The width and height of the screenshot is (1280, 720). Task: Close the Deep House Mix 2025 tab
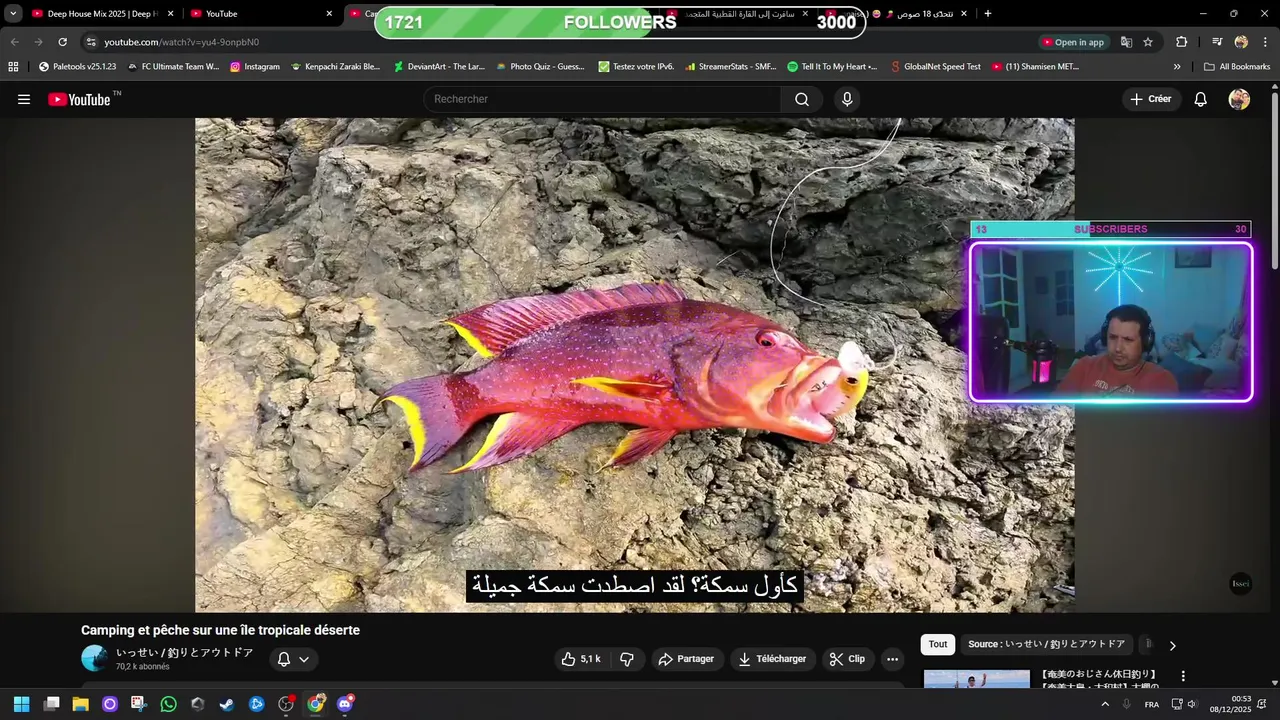click(x=170, y=14)
